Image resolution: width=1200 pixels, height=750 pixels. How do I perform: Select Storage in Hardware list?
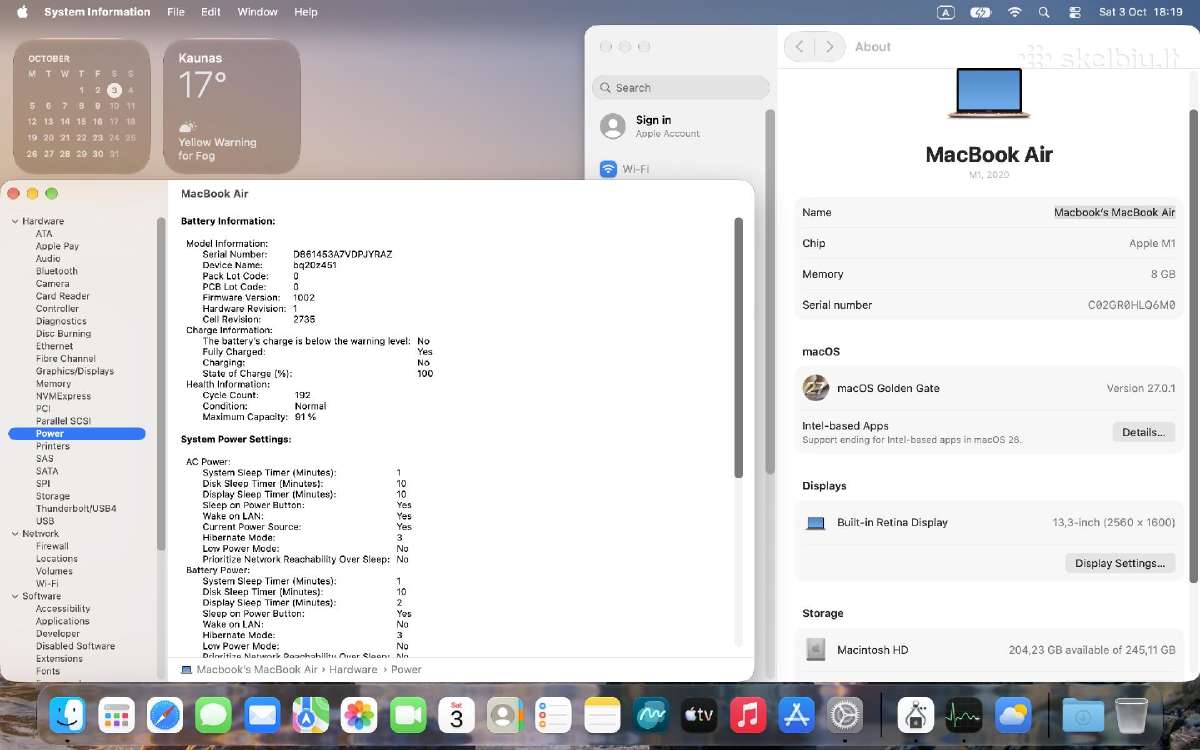pos(52,496)
